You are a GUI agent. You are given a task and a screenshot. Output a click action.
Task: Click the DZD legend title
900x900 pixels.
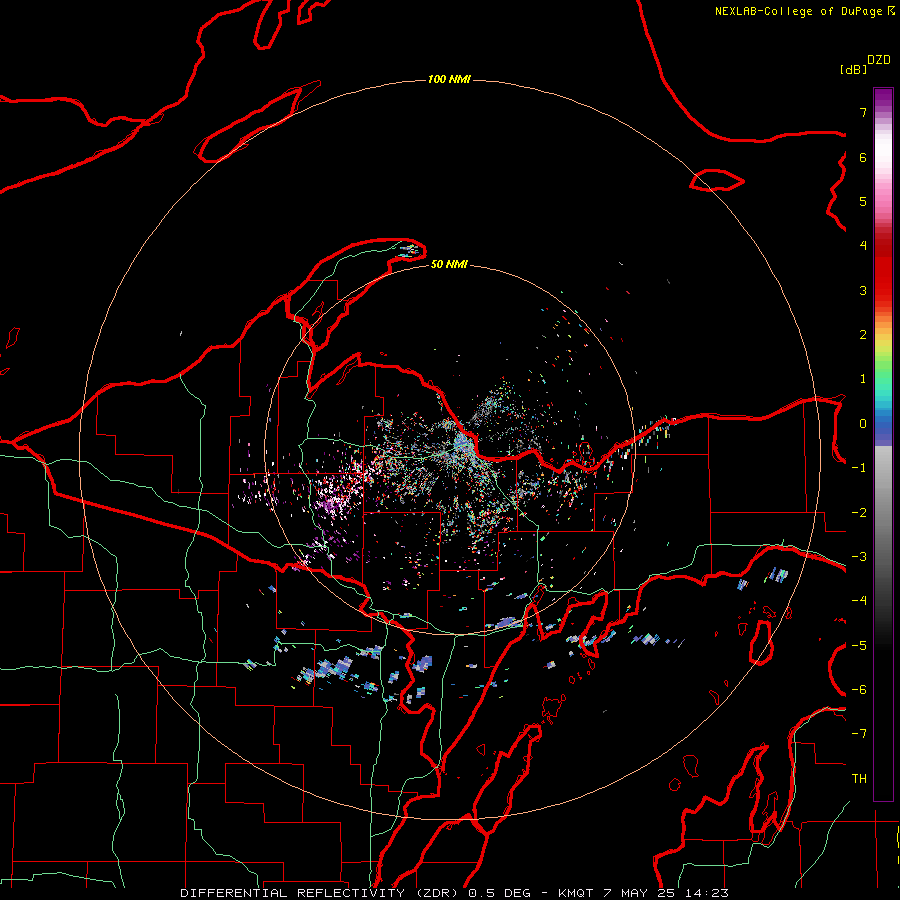pos(879,60)
